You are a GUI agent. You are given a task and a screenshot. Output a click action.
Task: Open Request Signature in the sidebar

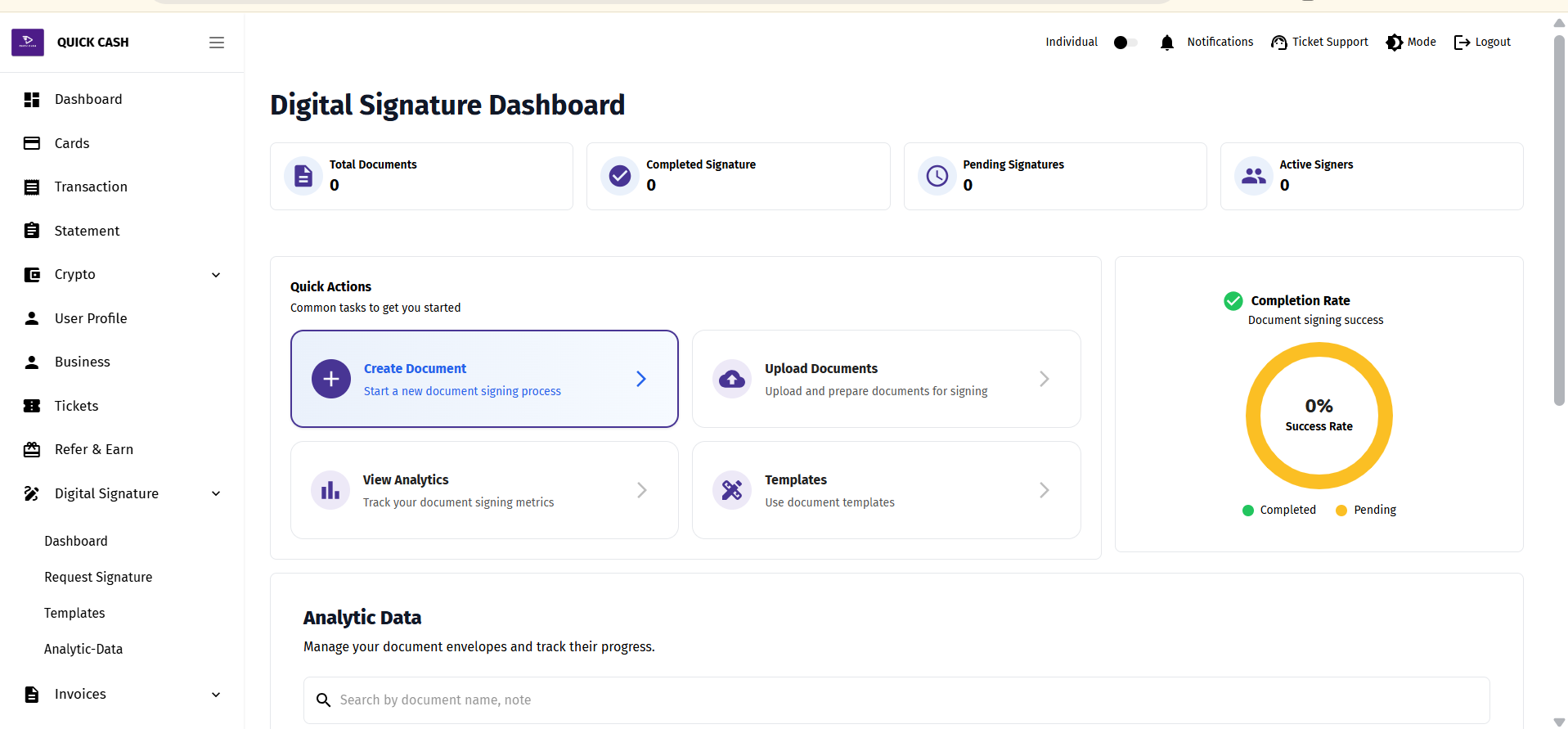tap(98, 577)
